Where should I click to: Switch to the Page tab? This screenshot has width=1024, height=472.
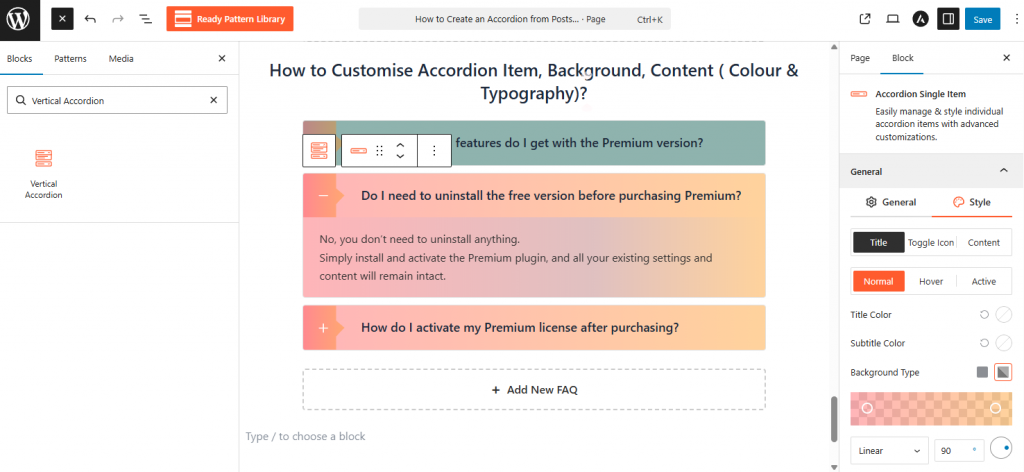tap(860, 59)
